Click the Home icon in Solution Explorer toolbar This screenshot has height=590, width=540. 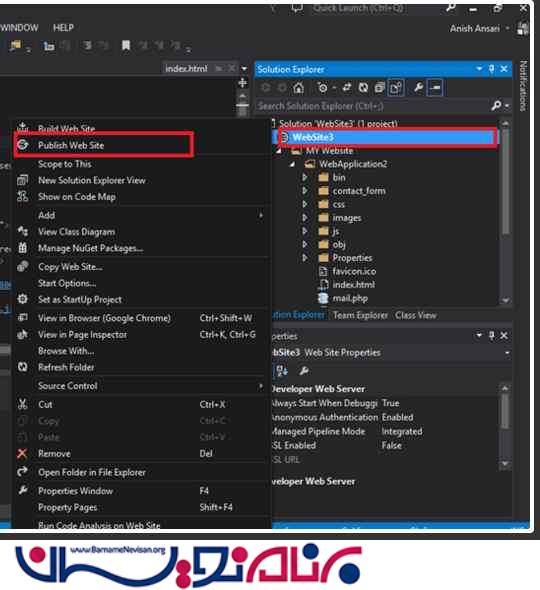[298, 88]
